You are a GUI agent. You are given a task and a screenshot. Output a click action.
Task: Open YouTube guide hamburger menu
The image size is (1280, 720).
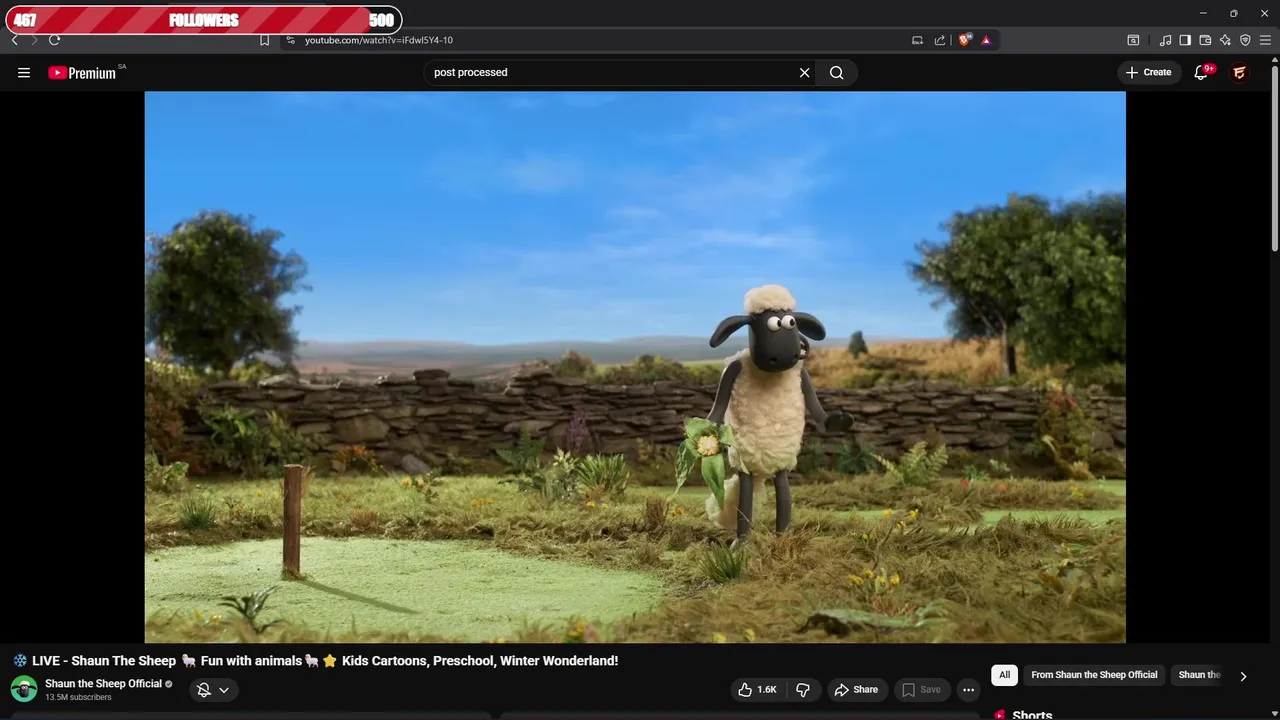click(x=24, y=72)
